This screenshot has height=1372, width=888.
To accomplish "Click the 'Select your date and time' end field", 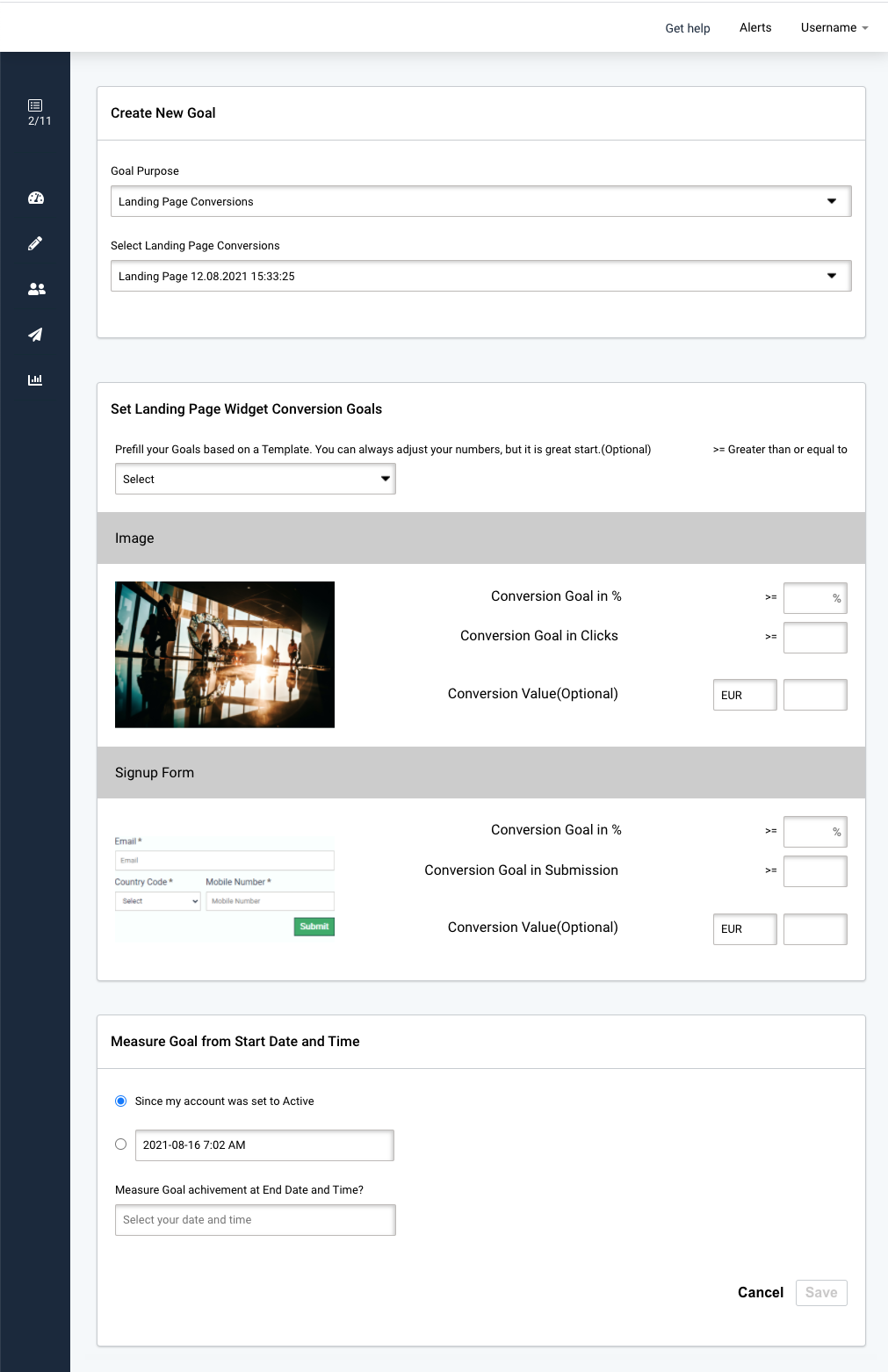I will point(256,1220).
